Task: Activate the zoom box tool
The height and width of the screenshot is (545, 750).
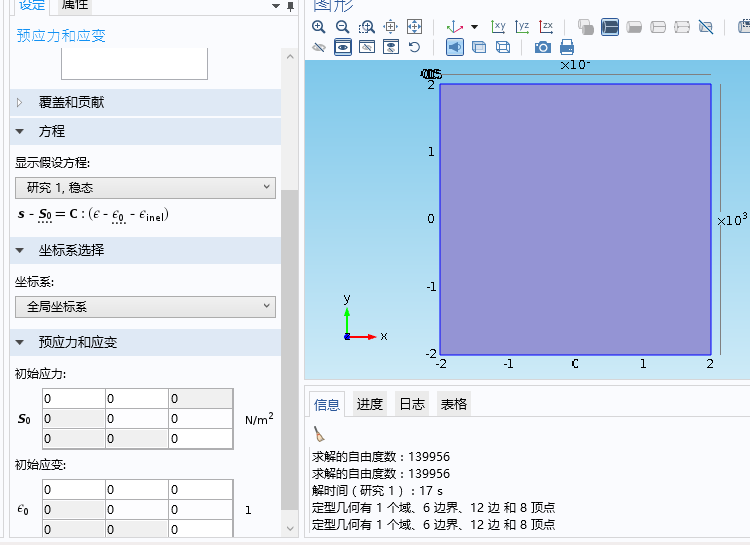Action: pyautogui.click(x=366, y=27)
